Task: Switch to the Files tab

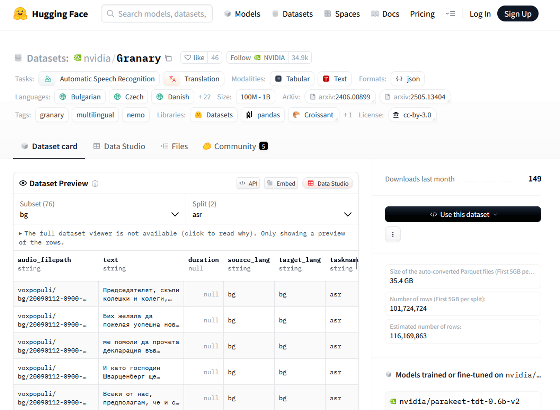Action: [174, 146]
